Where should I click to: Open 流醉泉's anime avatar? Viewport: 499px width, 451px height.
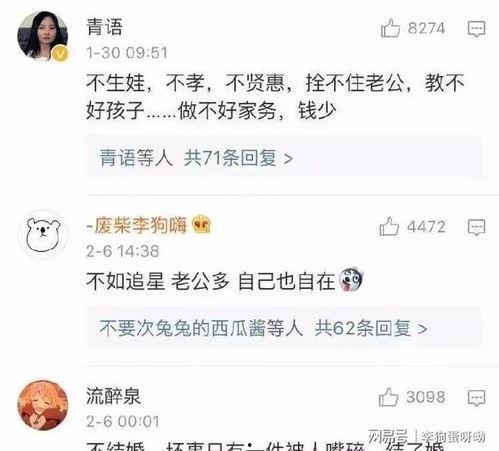click(x=43, y=405)
